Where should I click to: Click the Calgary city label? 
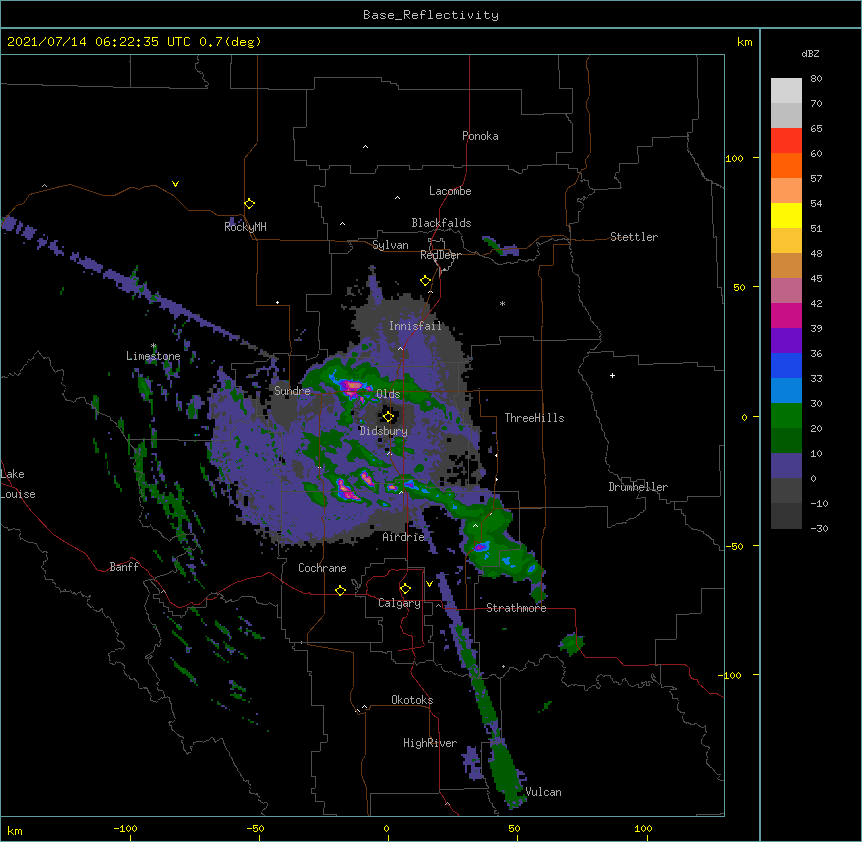pos(399,603)
